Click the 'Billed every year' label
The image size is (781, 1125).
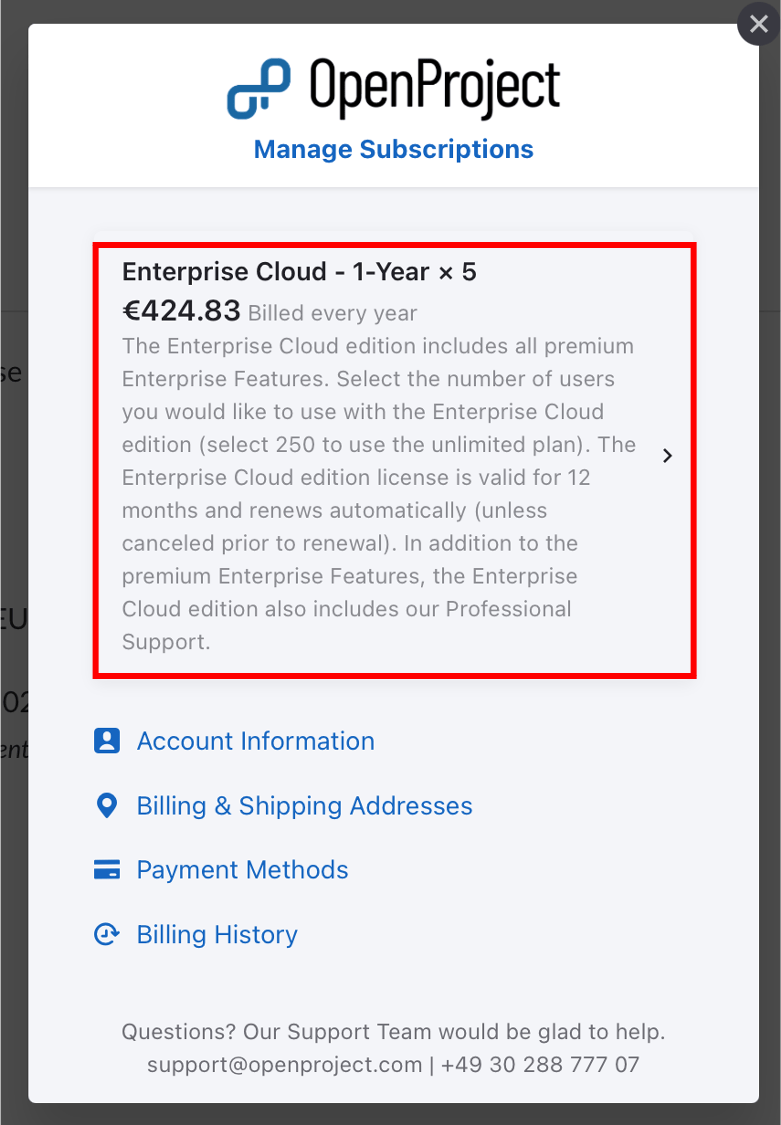(x=332, y=314)
